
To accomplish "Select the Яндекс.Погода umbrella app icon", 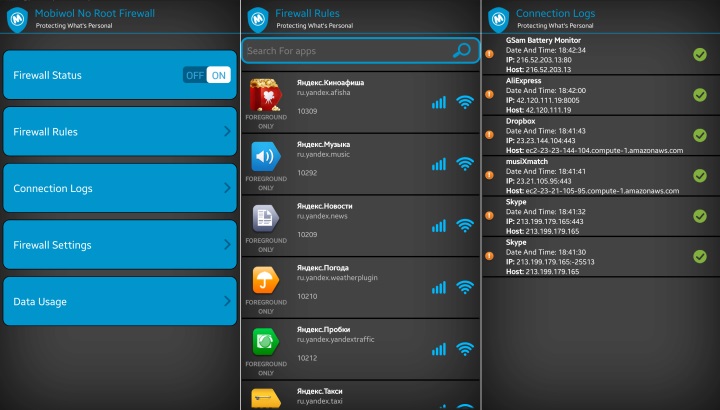I will coord(265,280).
